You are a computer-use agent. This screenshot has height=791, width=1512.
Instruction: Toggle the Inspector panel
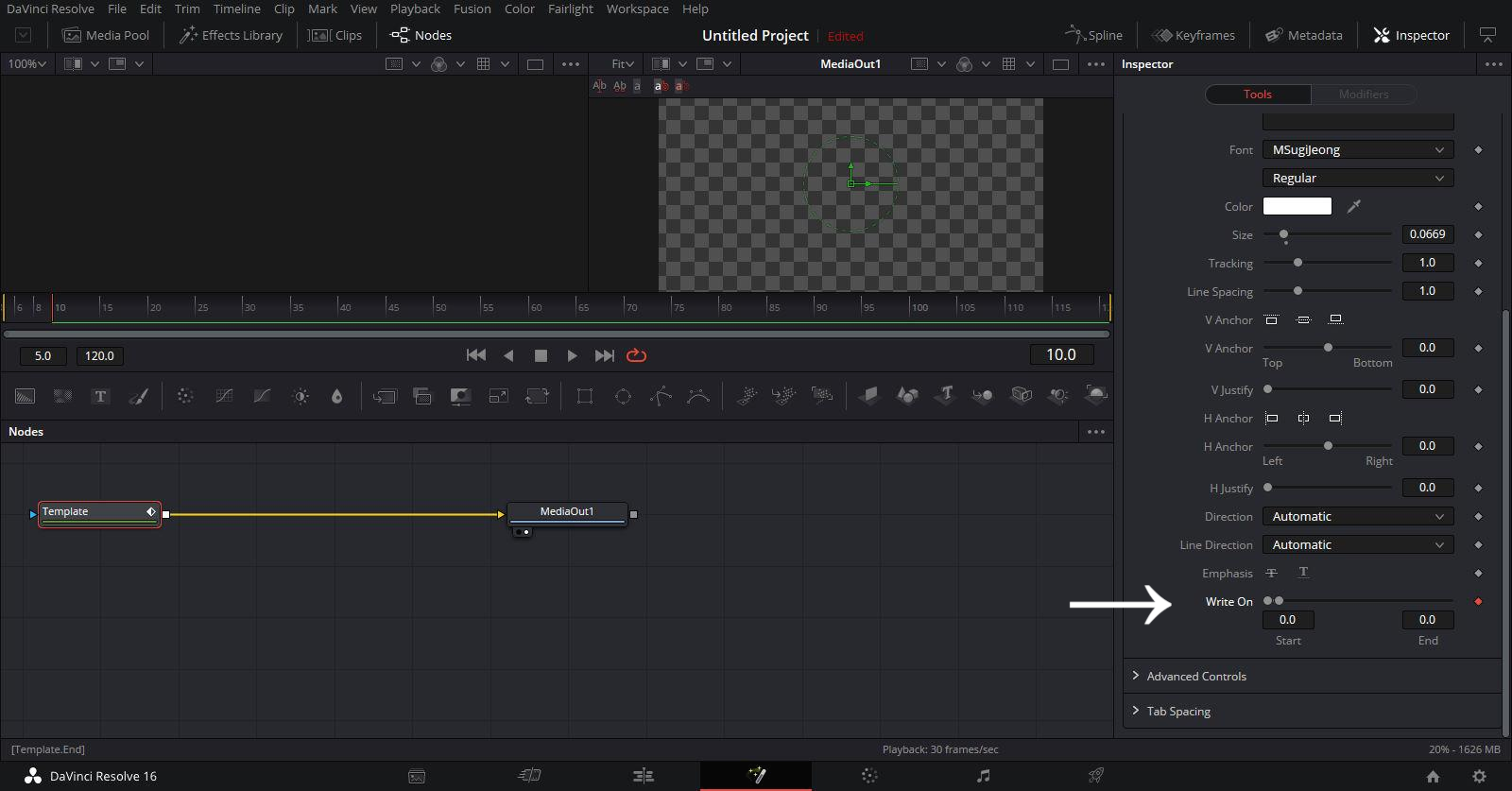(1411, 35)
